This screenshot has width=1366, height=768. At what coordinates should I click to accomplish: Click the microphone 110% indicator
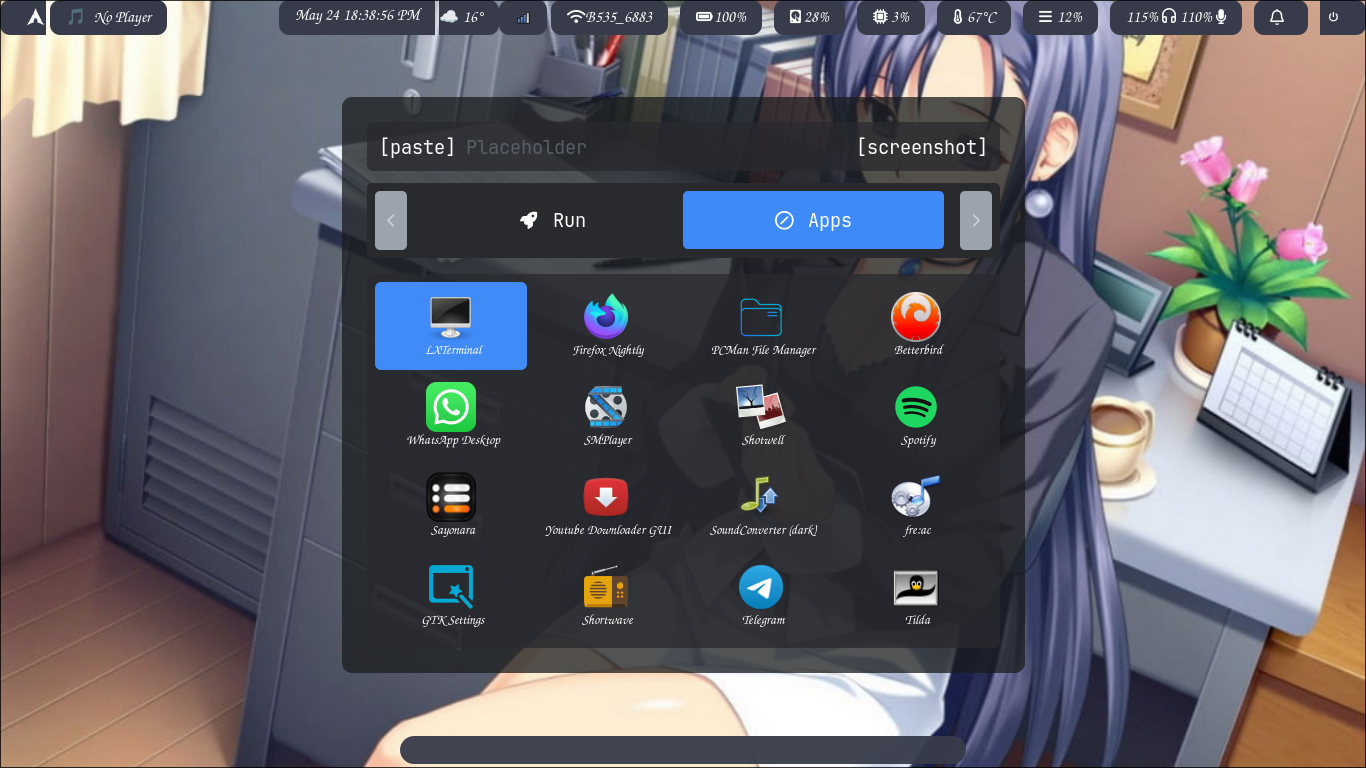1204,17
